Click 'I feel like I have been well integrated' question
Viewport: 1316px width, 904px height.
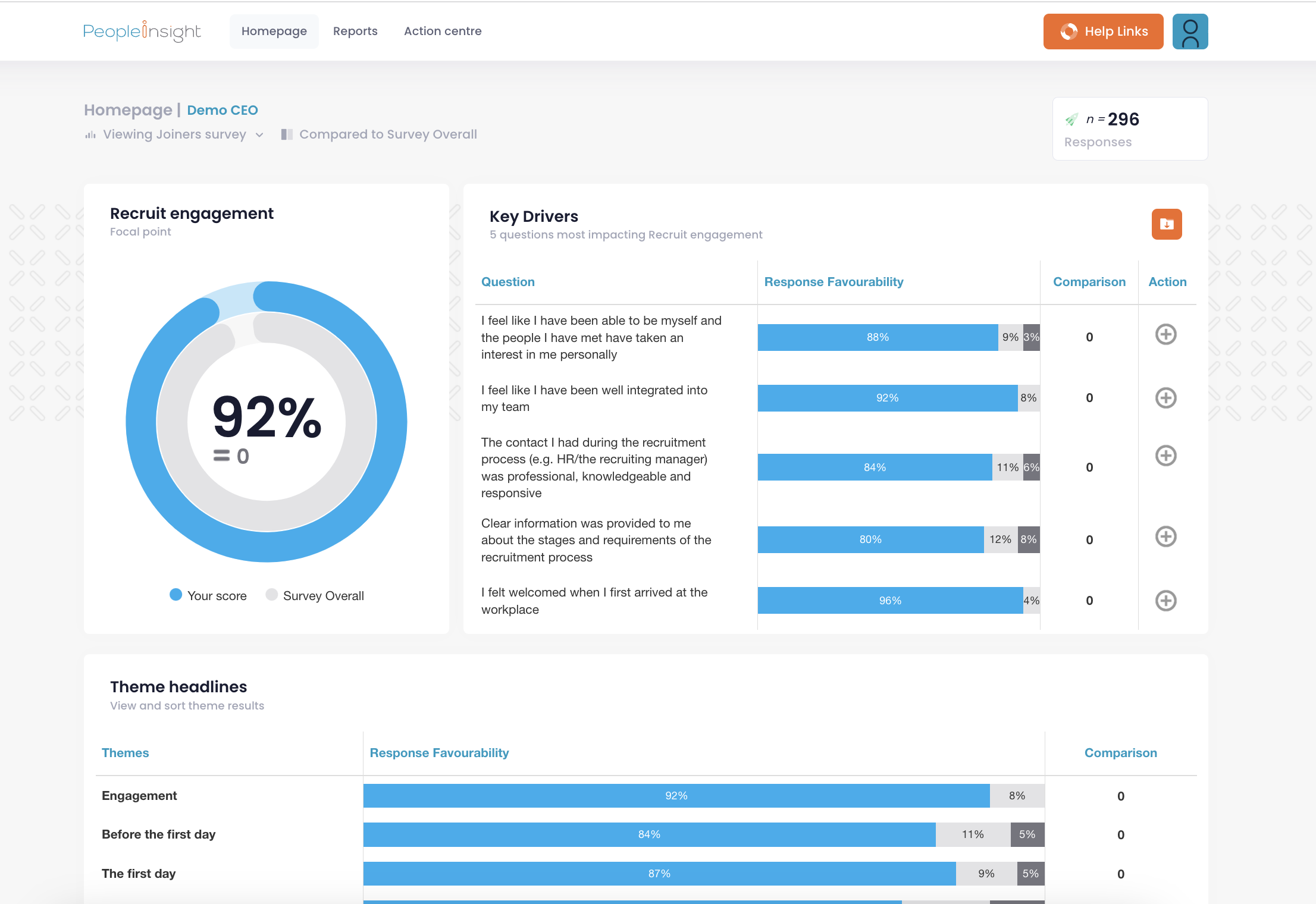point(594,398)
